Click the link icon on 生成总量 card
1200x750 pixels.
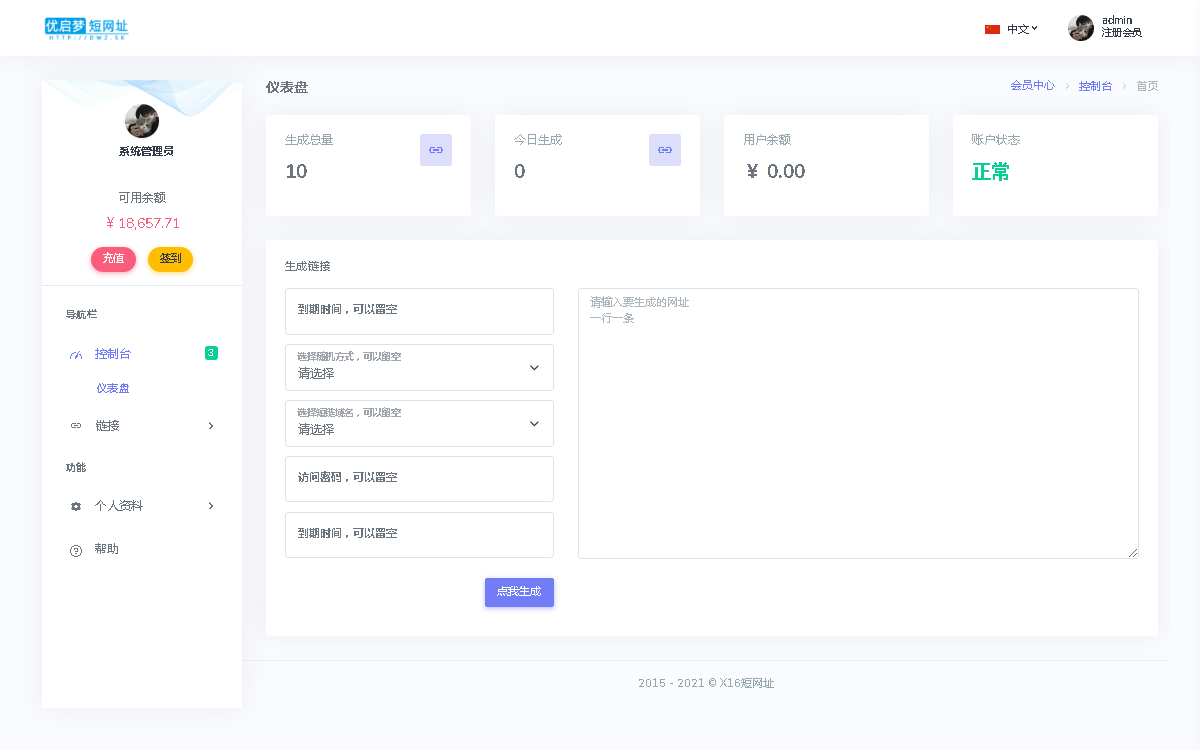436,150
